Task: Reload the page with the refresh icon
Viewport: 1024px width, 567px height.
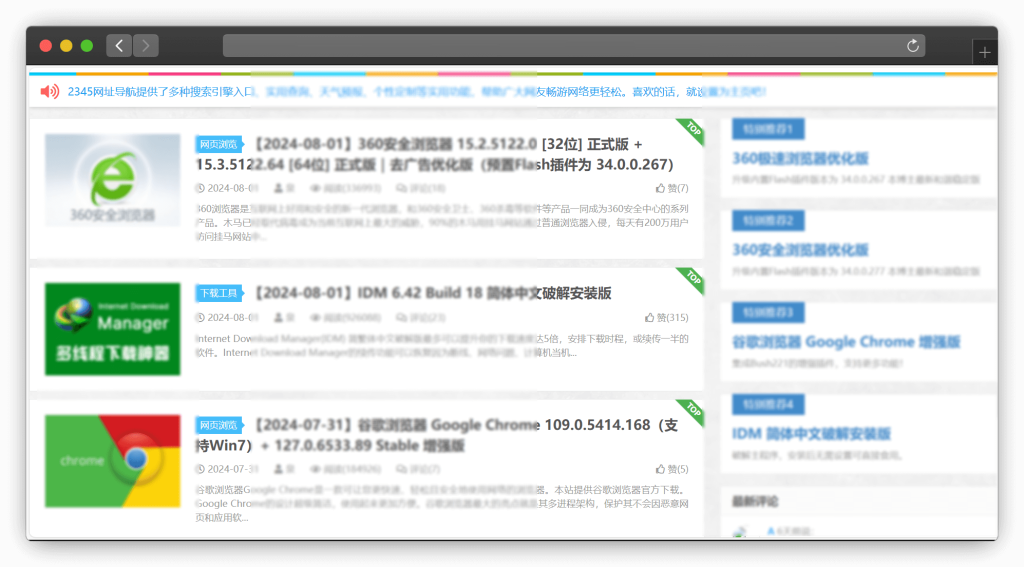Action: pos(912,46)
